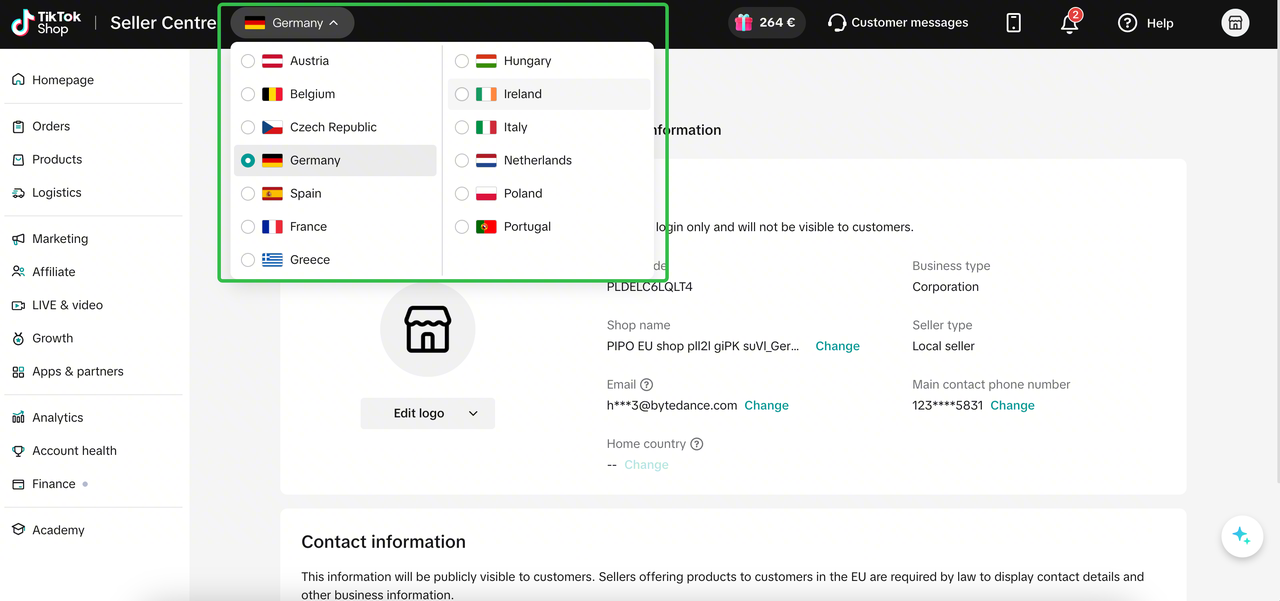Click the Logistics truck icon
Screen dimensions: 1280x601
[18, 193]
